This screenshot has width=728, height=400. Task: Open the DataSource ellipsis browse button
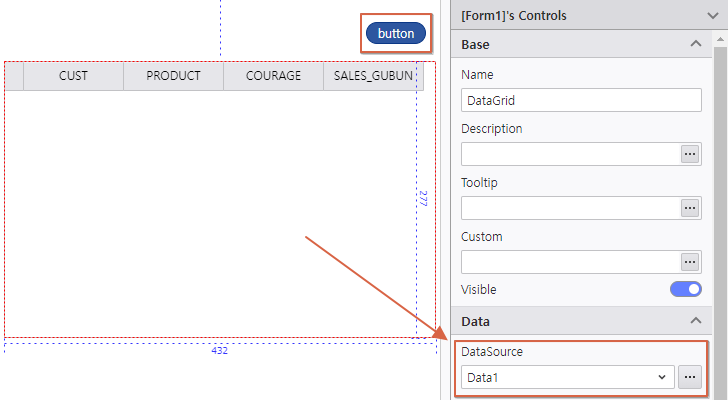(690, 377)
